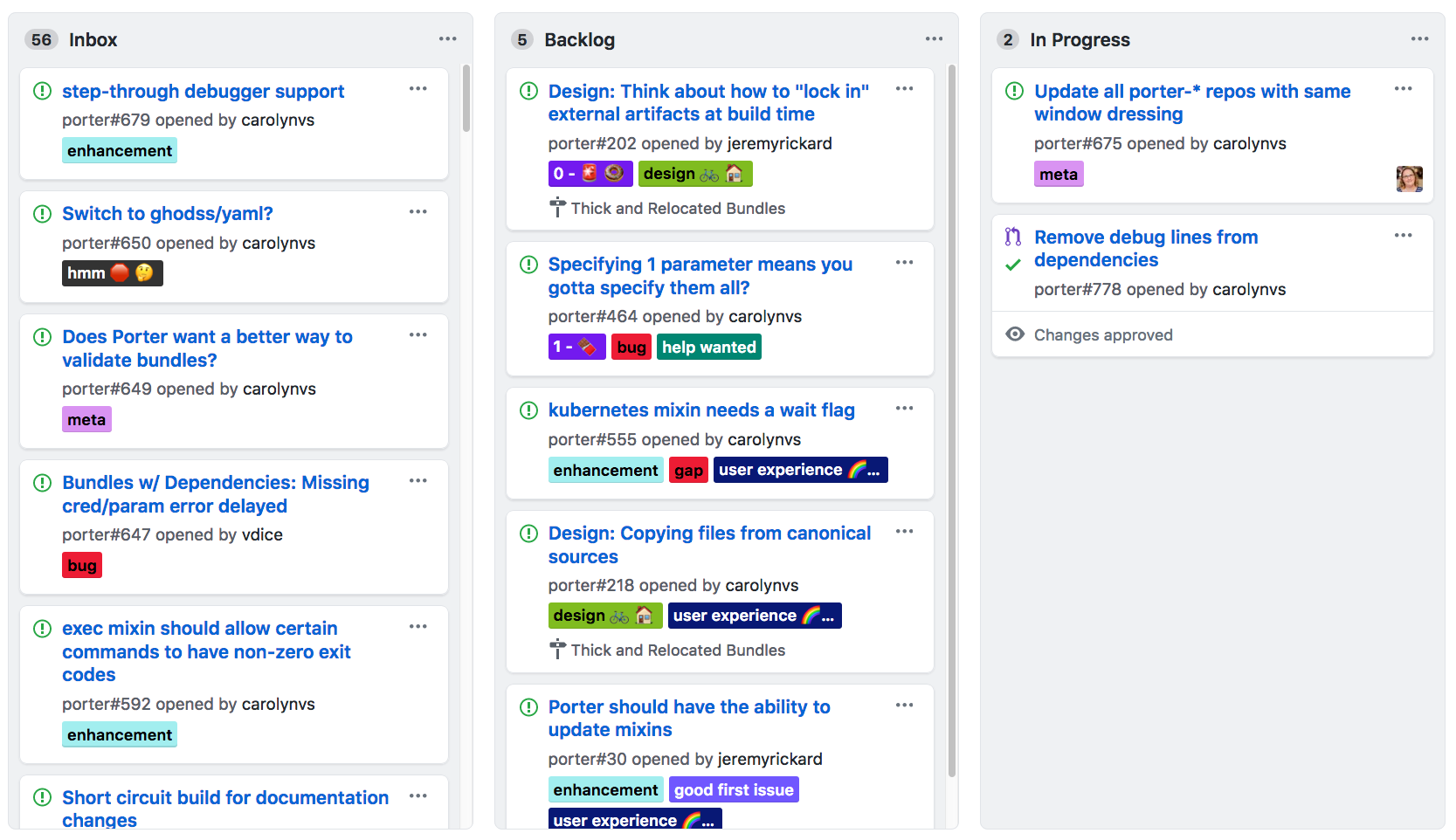Open the Backlog column options menu
1456x840 pixels.
pos(934,39)
